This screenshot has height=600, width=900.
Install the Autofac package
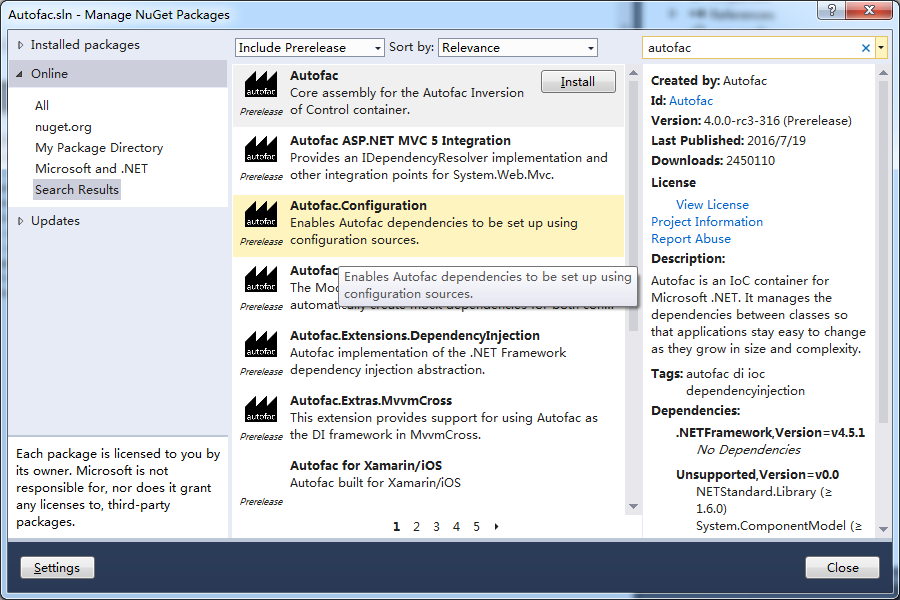click(x=578, y=82)
